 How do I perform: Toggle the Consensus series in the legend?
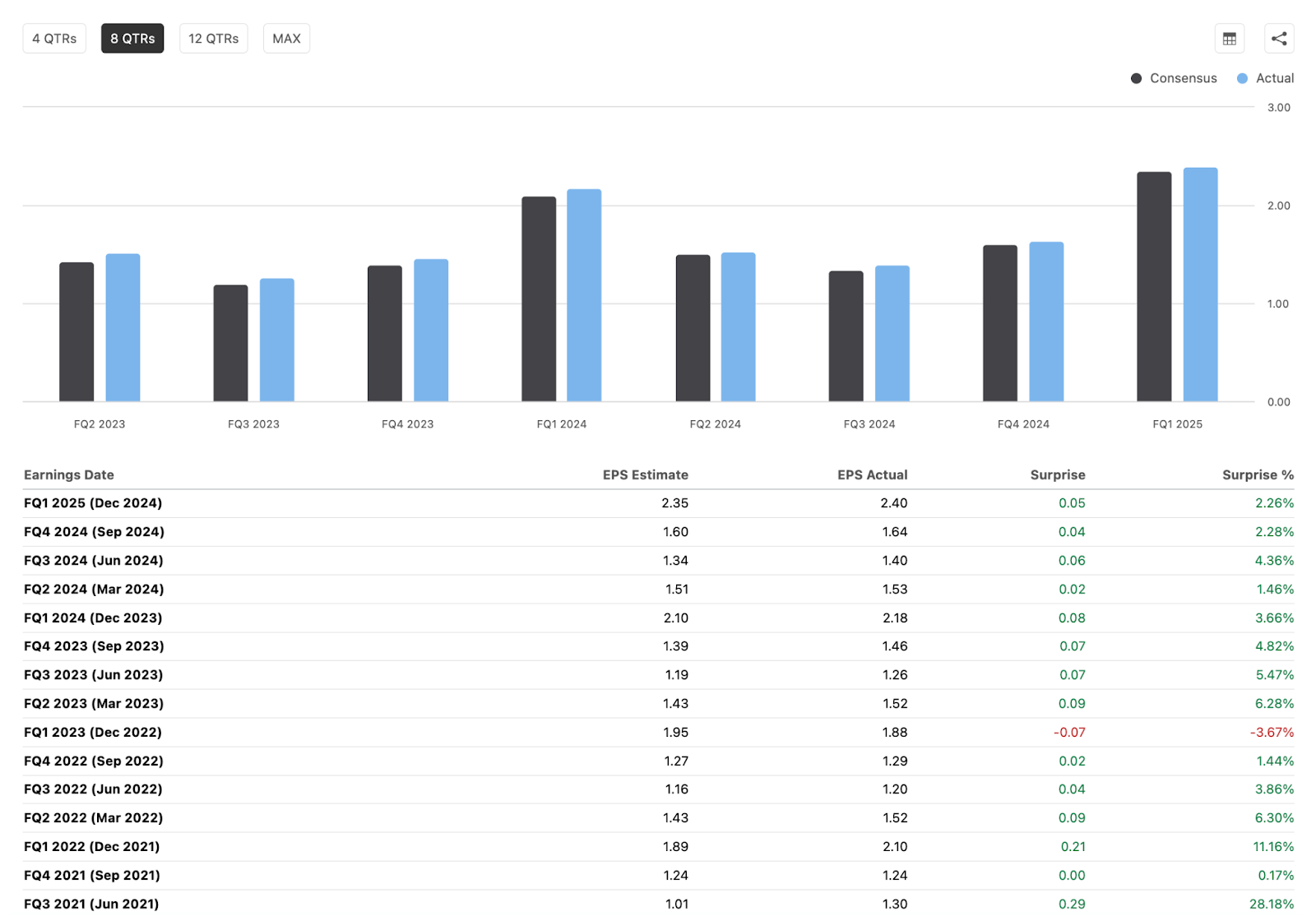[1174, 78]
